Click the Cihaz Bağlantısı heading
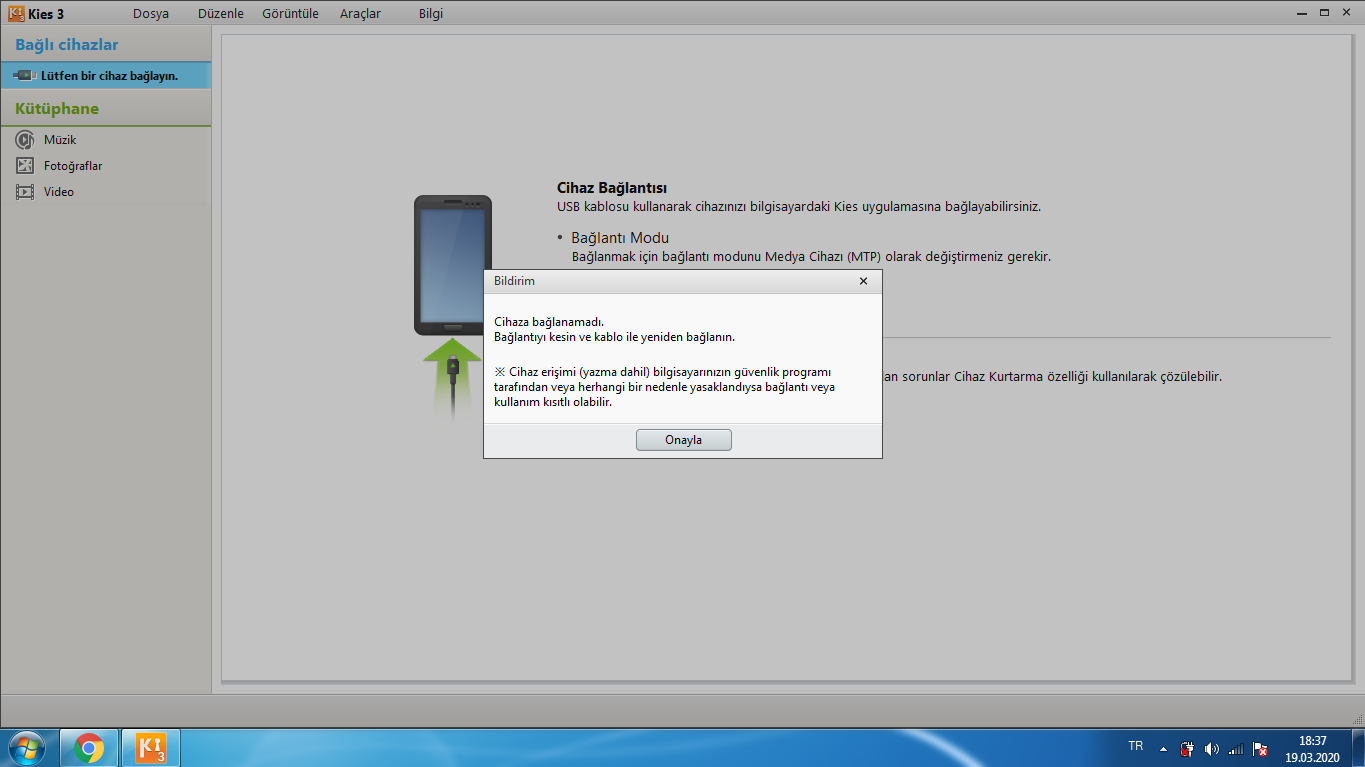Image resolution: width=1365 pixels, height=767 pixels. click(612, 188)
